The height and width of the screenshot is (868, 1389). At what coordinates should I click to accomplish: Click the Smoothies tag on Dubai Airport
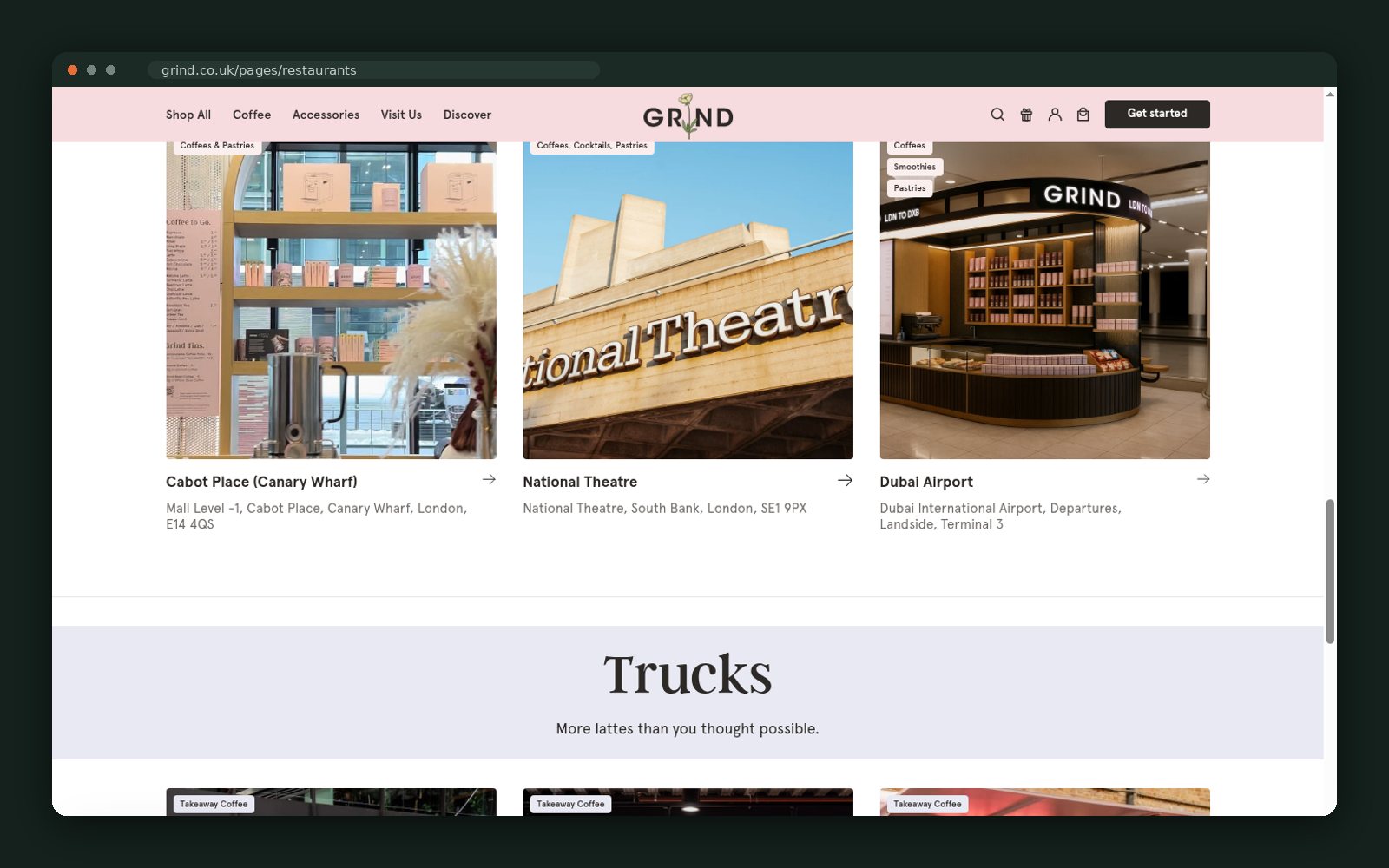click(915, 167)
